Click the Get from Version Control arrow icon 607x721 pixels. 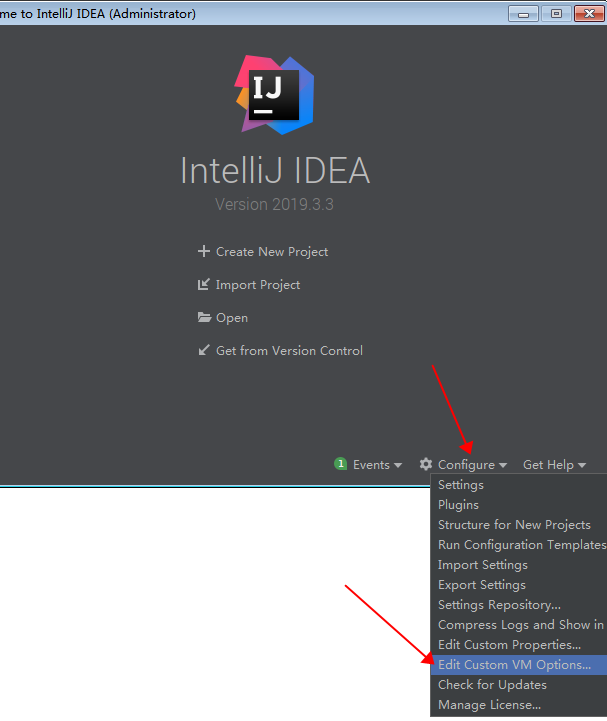coord(204,351)
